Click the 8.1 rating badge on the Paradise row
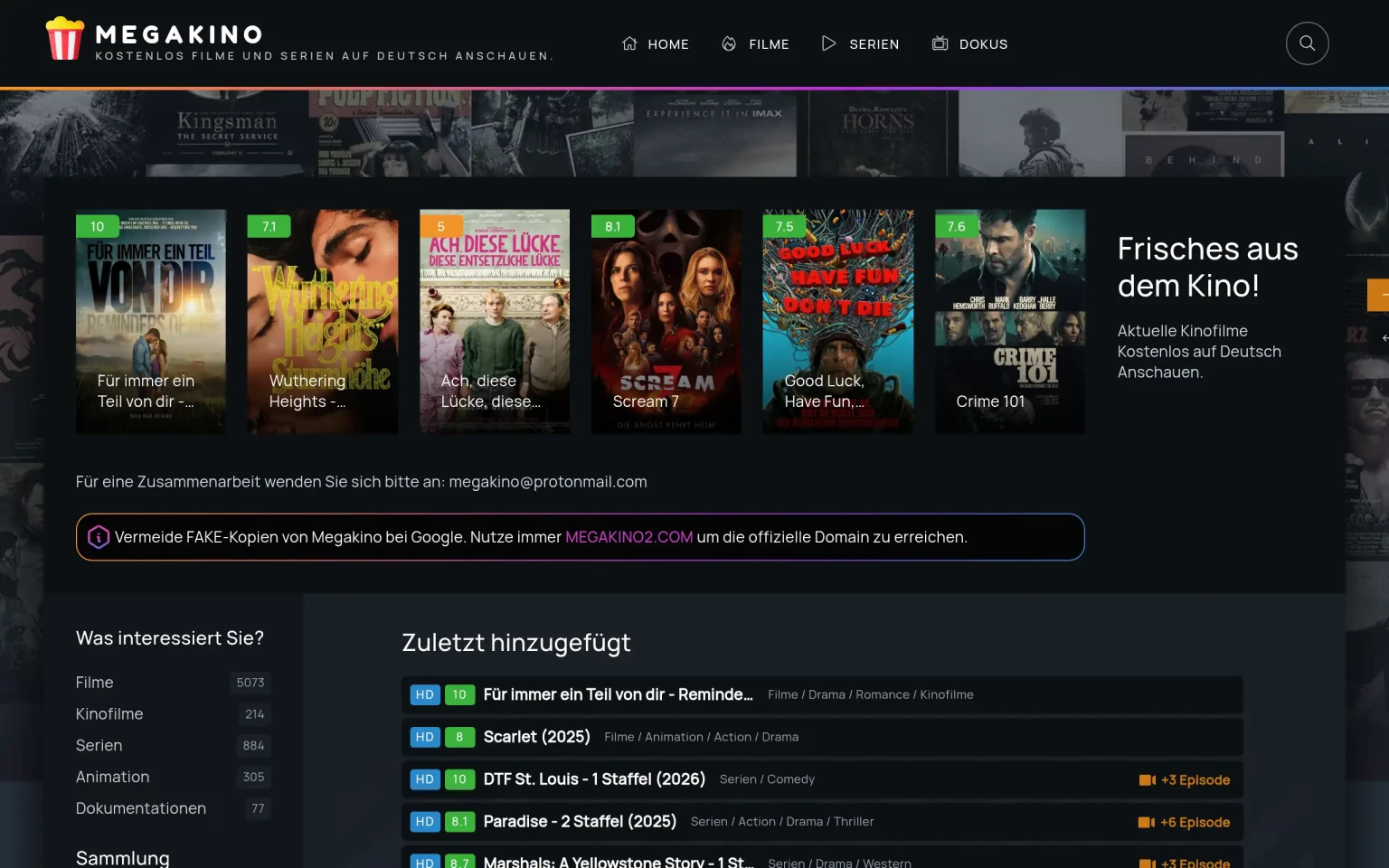The width and height of the screenshot is (1389, 868). point(459,822)
